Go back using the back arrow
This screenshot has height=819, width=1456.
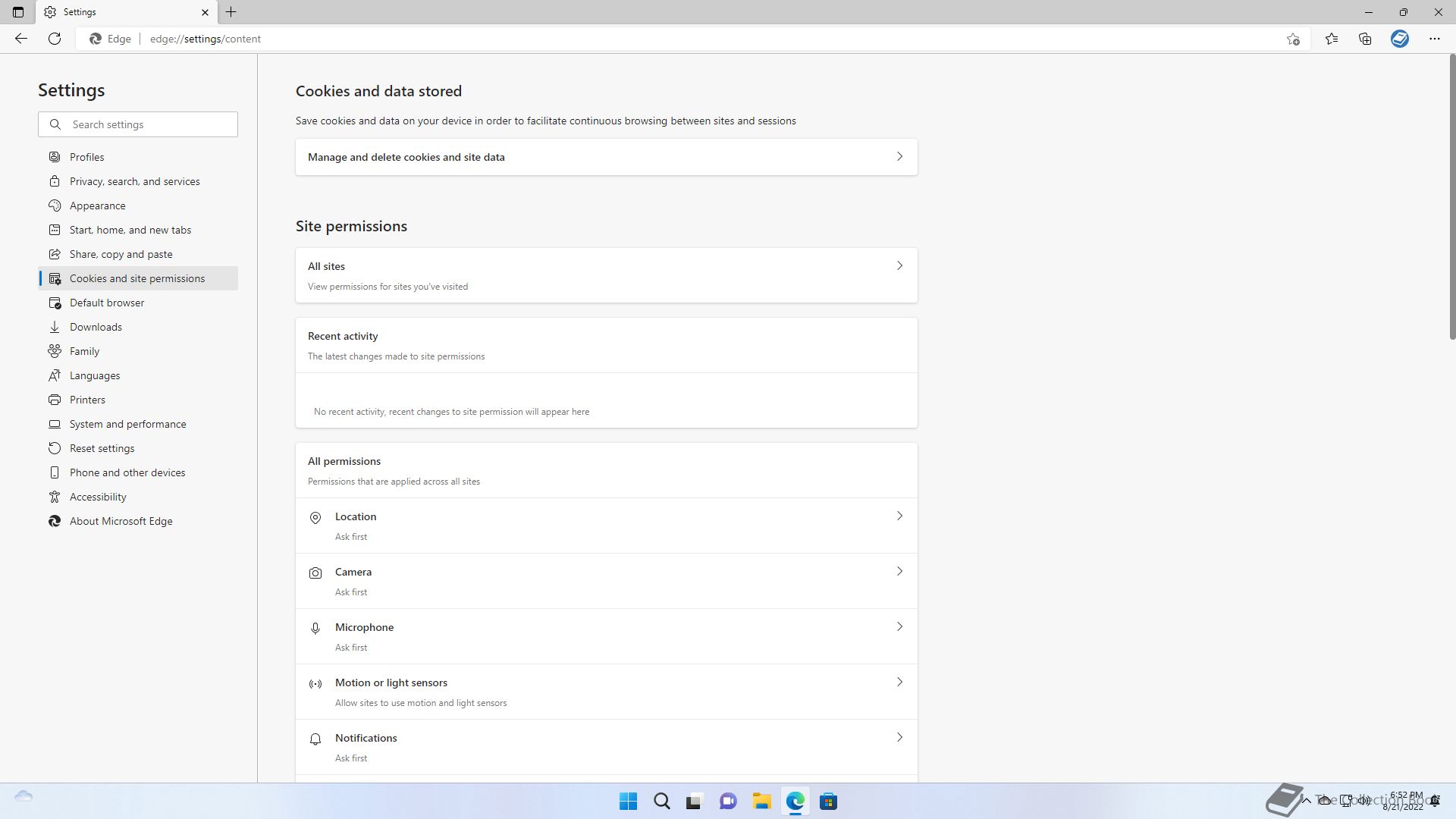coord(21,39)
